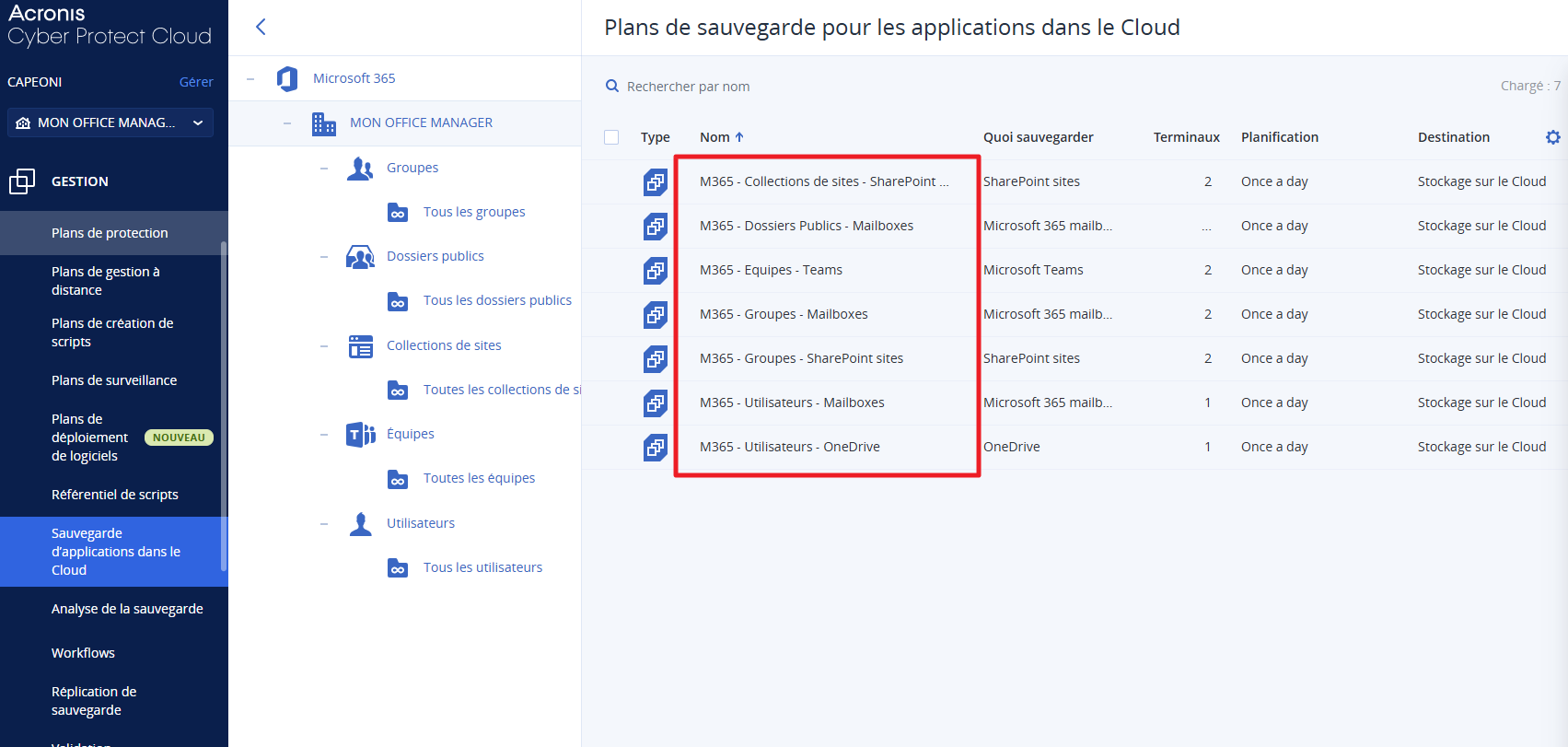Click the sidebar vertical scrollbar
The height and width of the screenshot is (747, 1568).
[224, 405]
